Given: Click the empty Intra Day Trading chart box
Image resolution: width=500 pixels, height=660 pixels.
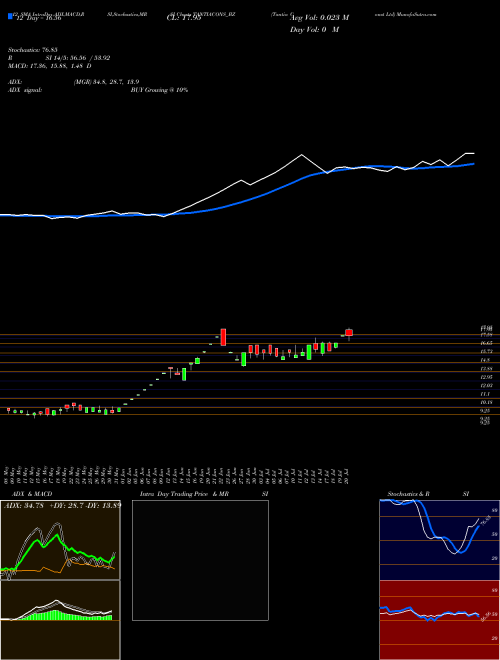Looking at the screenshot, I should pos(200,560).
